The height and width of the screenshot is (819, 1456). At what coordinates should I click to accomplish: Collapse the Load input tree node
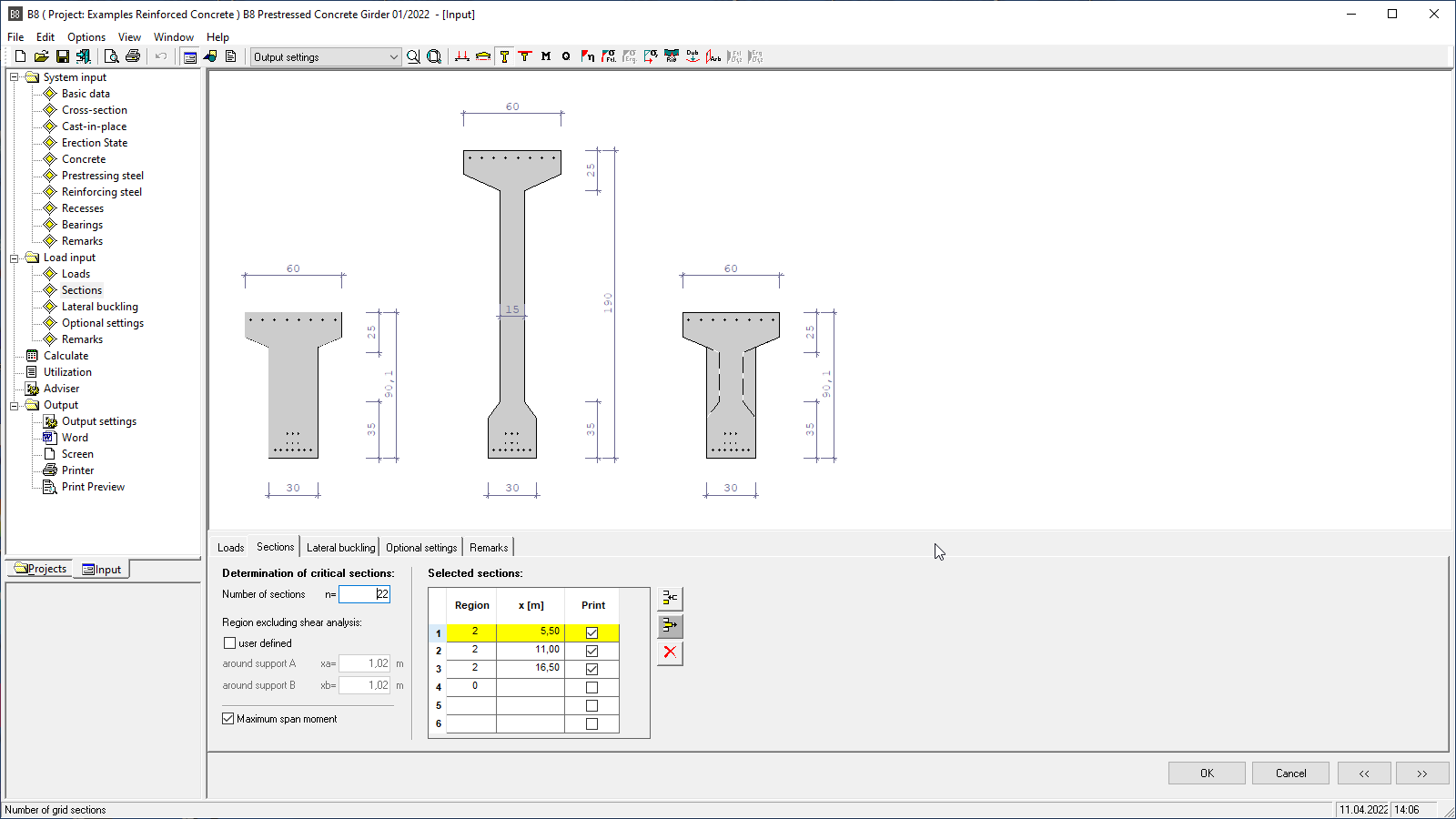pyautogui.click(x=15, y=258)
